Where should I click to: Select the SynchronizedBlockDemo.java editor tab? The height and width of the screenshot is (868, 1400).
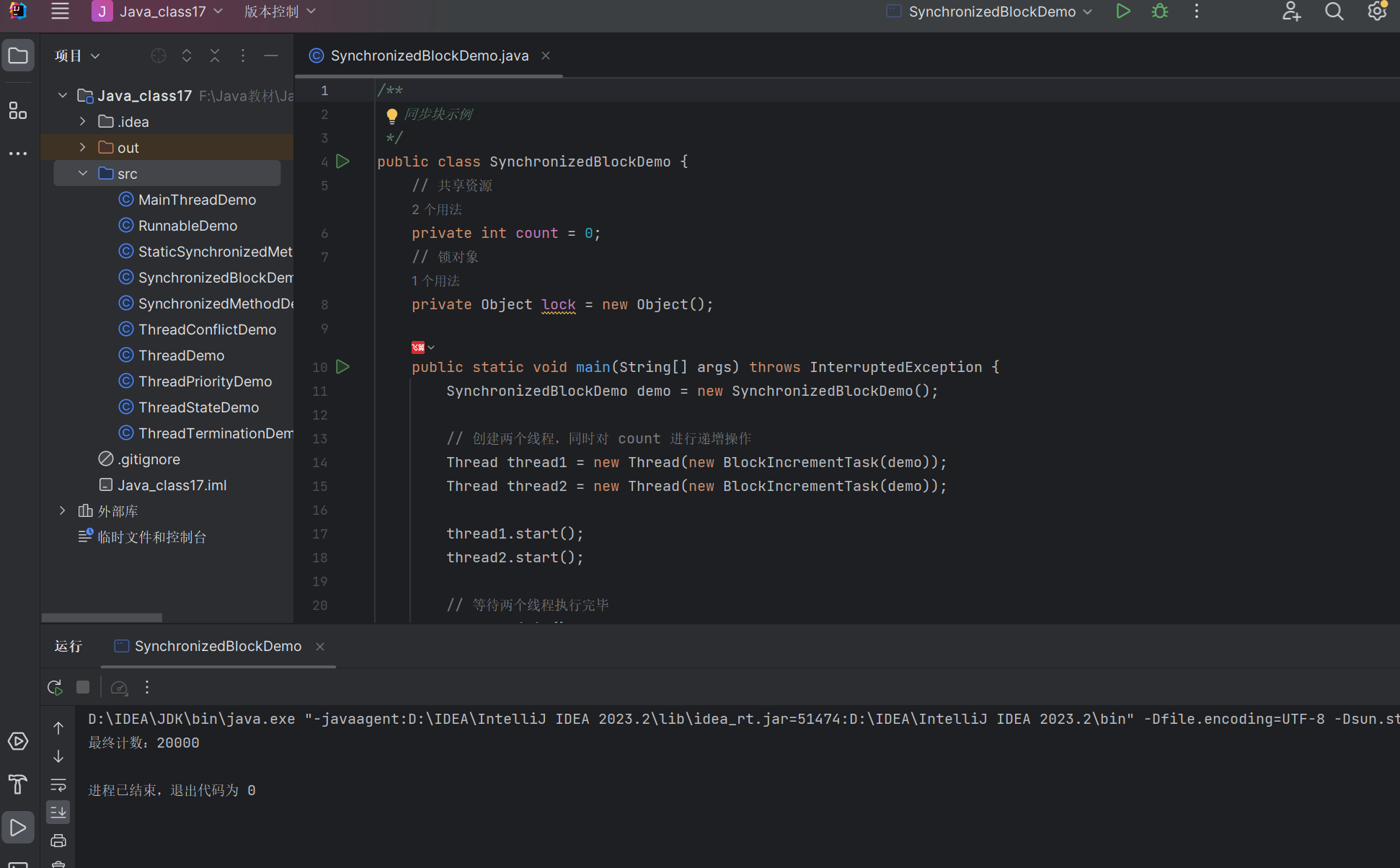(429, 56)
